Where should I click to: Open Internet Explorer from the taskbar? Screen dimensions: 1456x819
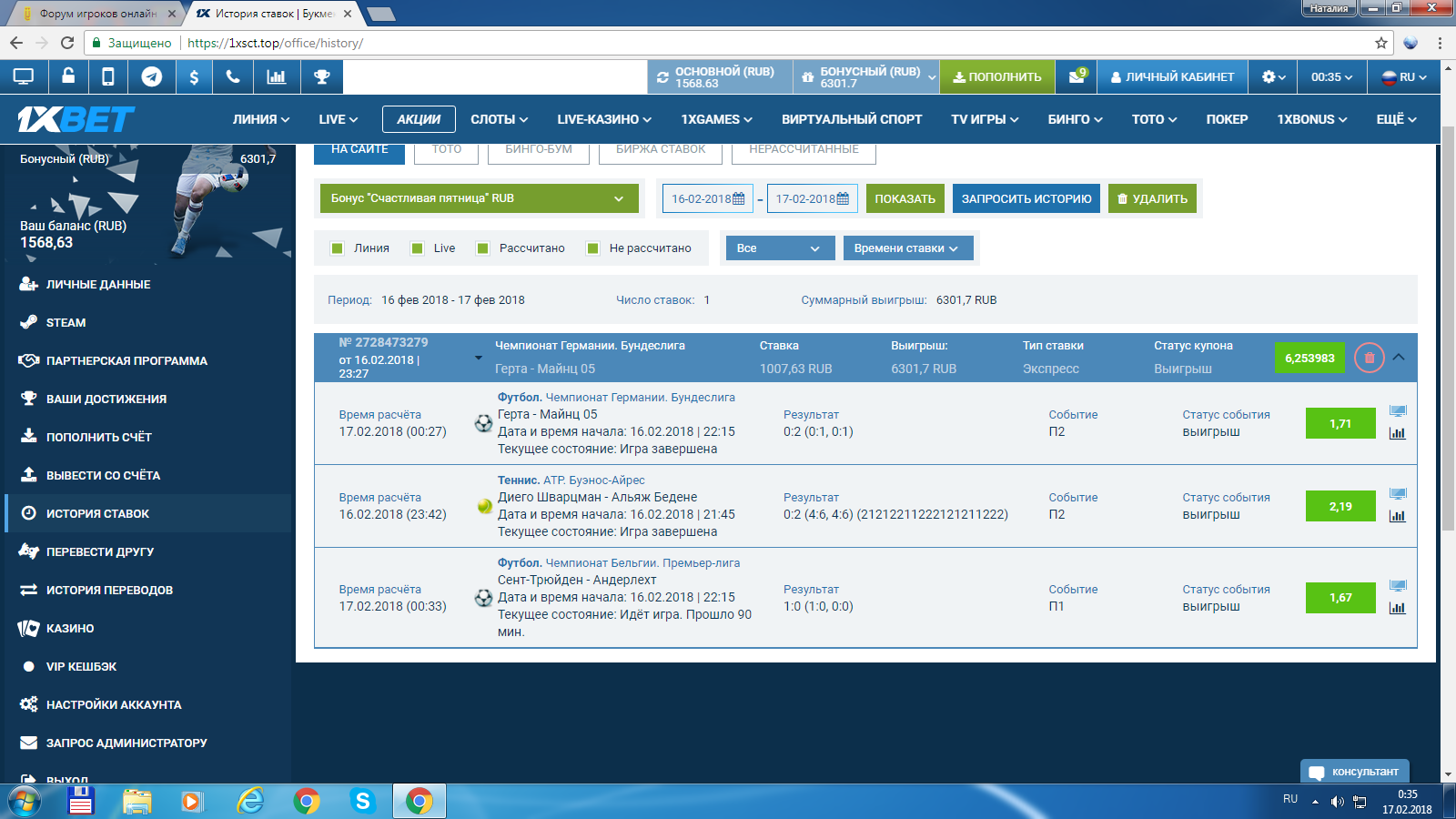tap(250, 801)
